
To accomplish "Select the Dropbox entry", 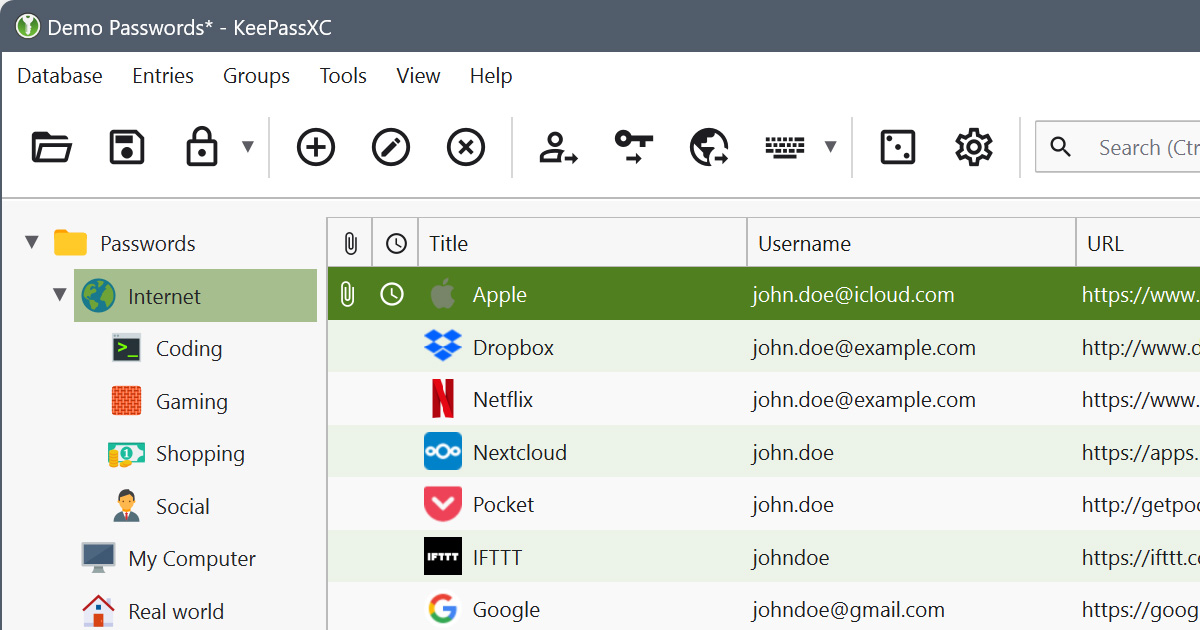I will pyautogui.click(x=764, y=347).
